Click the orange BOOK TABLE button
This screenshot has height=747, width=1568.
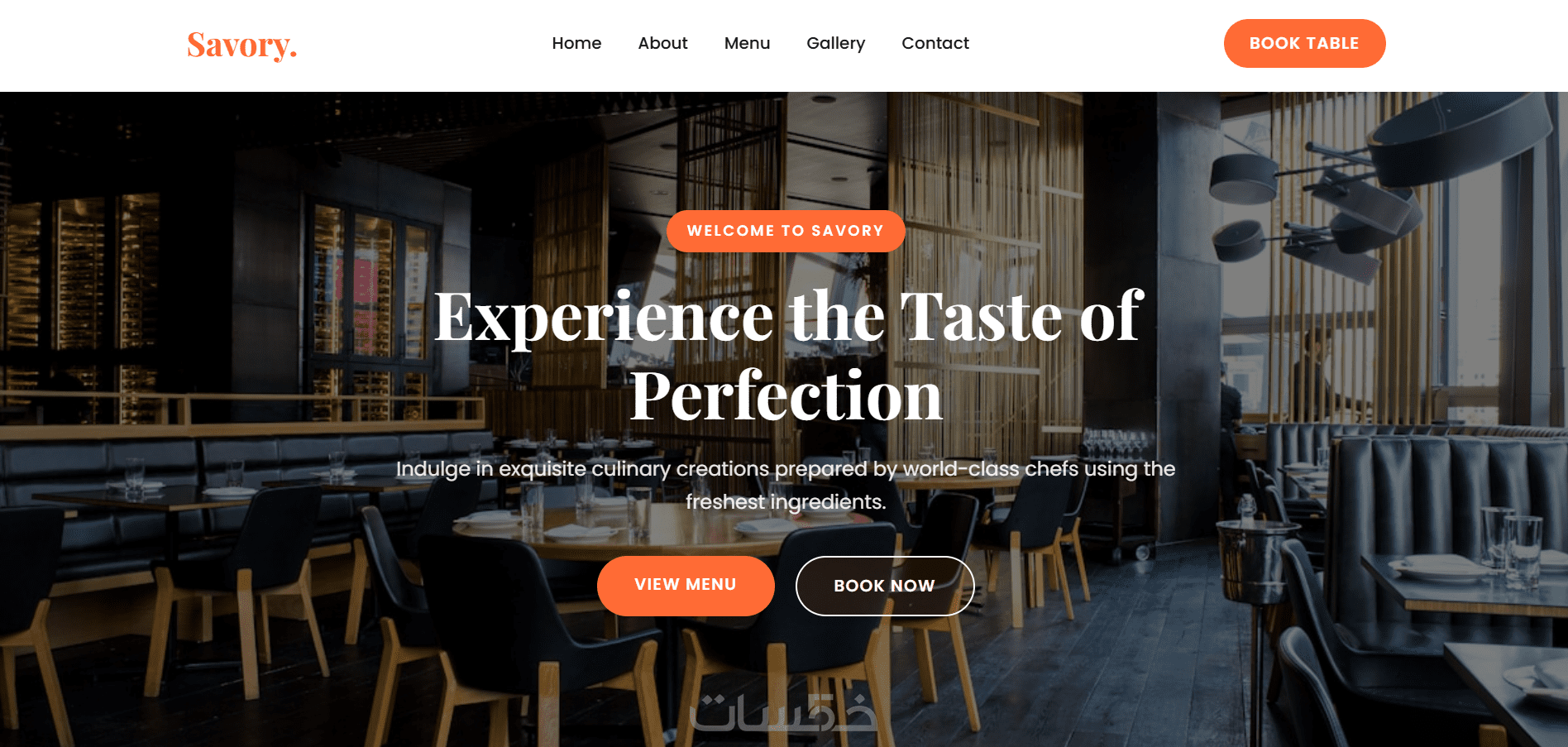coord(1304,43)
